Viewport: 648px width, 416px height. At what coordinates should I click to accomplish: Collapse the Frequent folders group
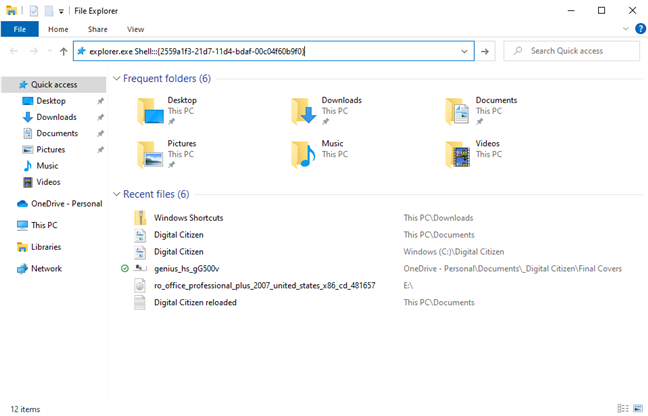tap(117, 78)
